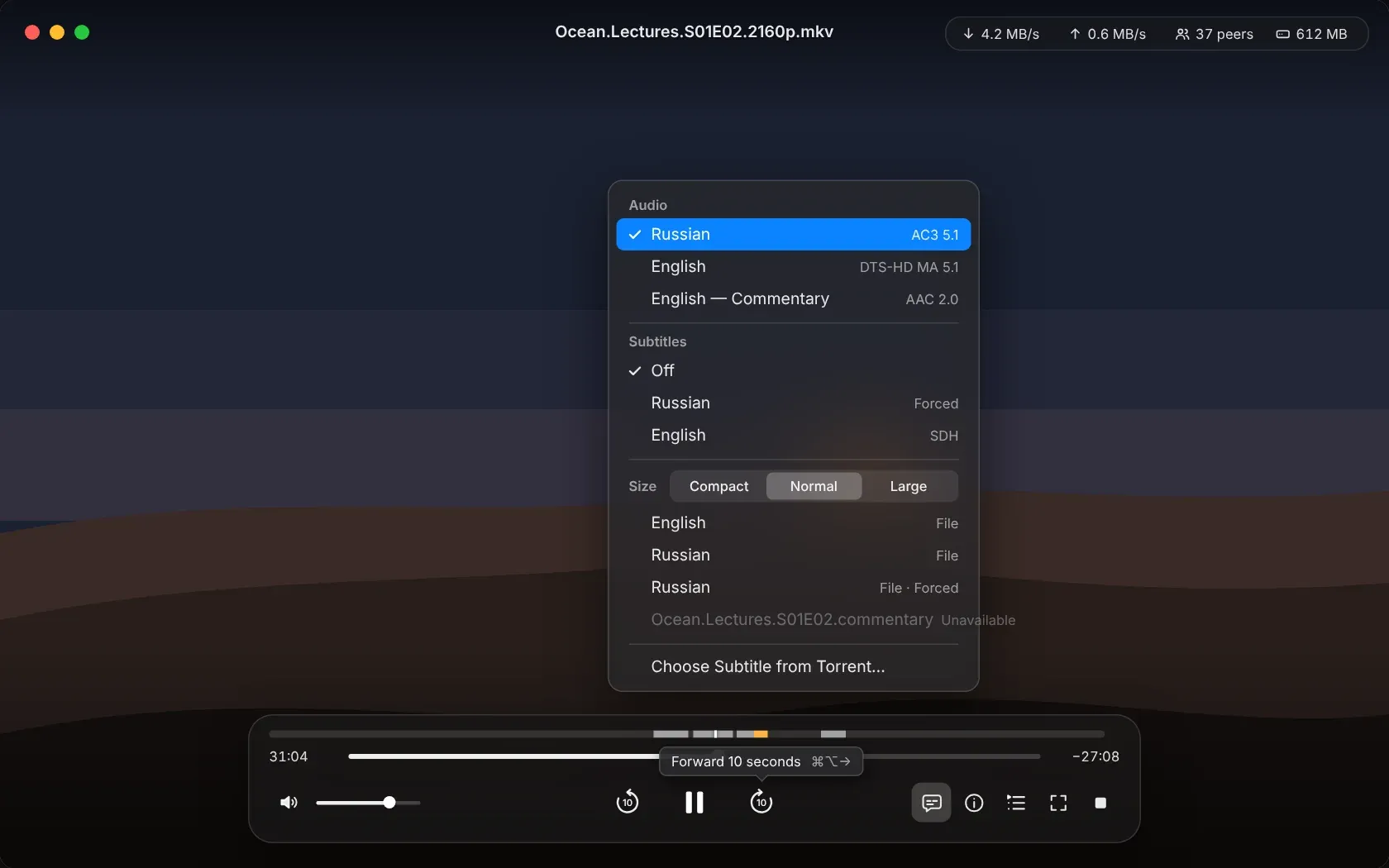
Task: Click the remaining time -27:08
Action: [x=1095, y=756]
